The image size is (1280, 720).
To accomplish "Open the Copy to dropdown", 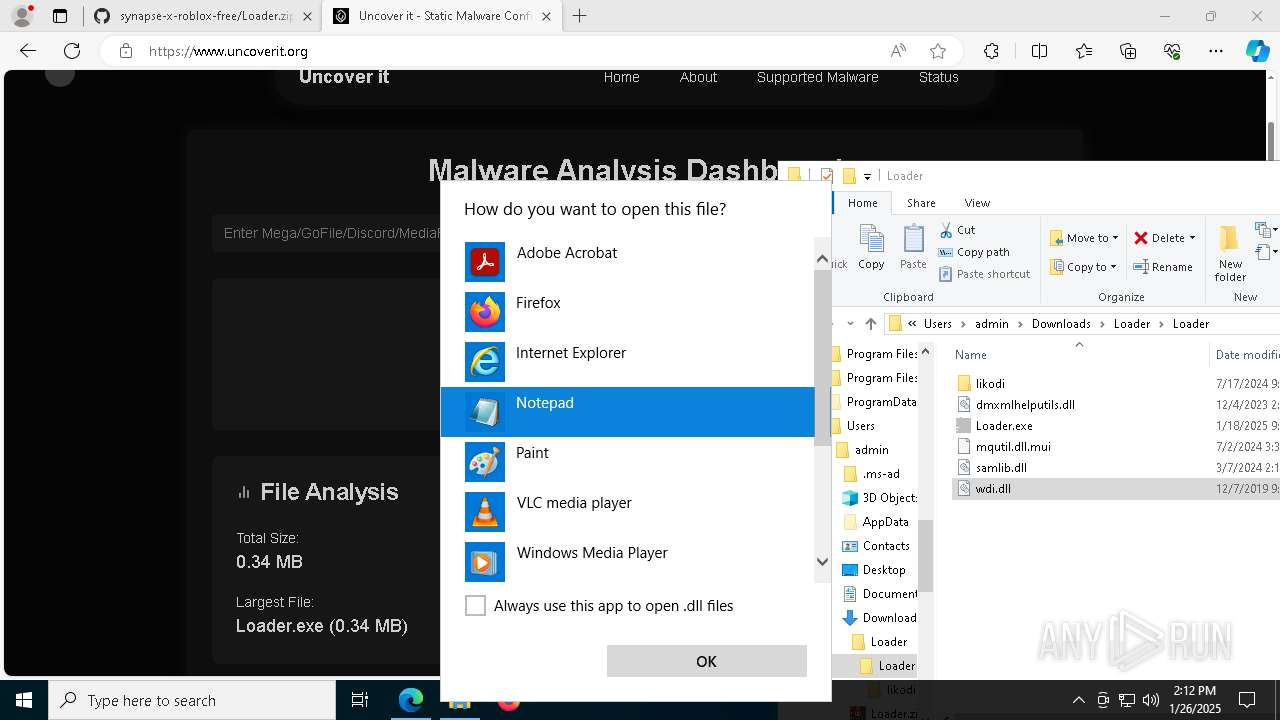I will point(1083,267).
